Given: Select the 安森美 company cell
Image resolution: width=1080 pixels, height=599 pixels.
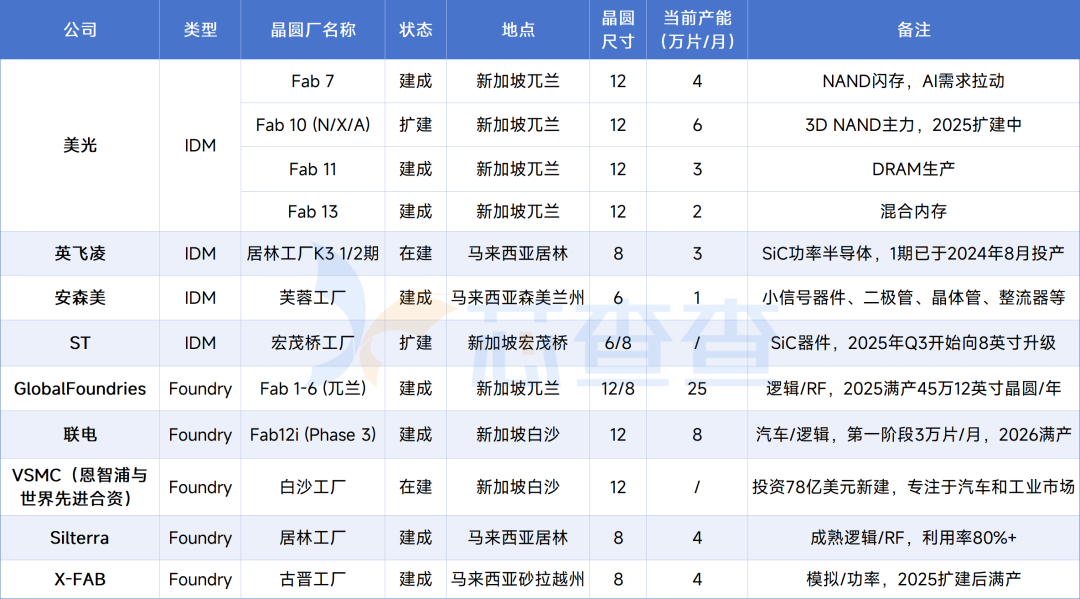Looking at the screenshot, I should (80, 297).
